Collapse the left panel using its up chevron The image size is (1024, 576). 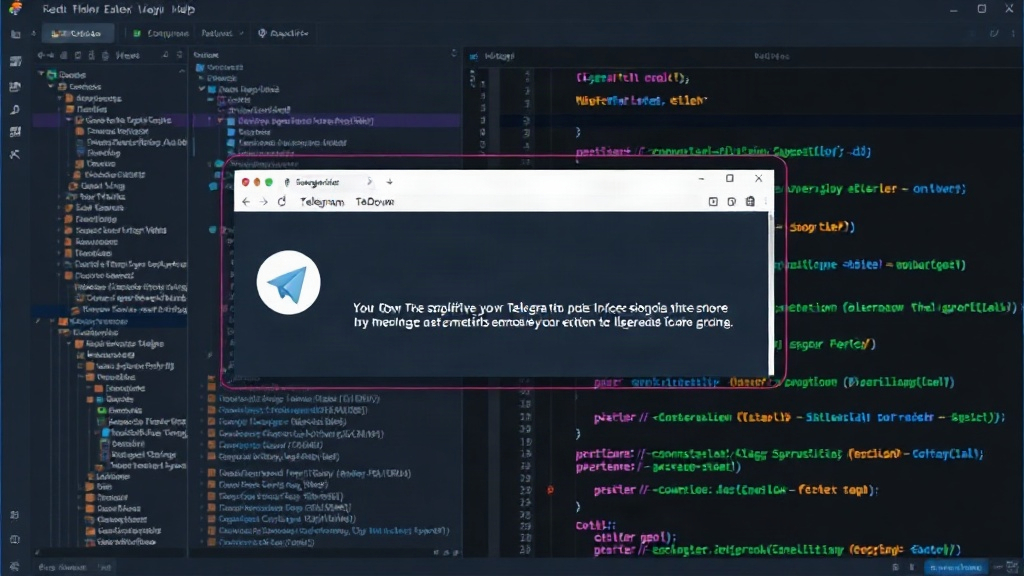(x=182, y=71)
